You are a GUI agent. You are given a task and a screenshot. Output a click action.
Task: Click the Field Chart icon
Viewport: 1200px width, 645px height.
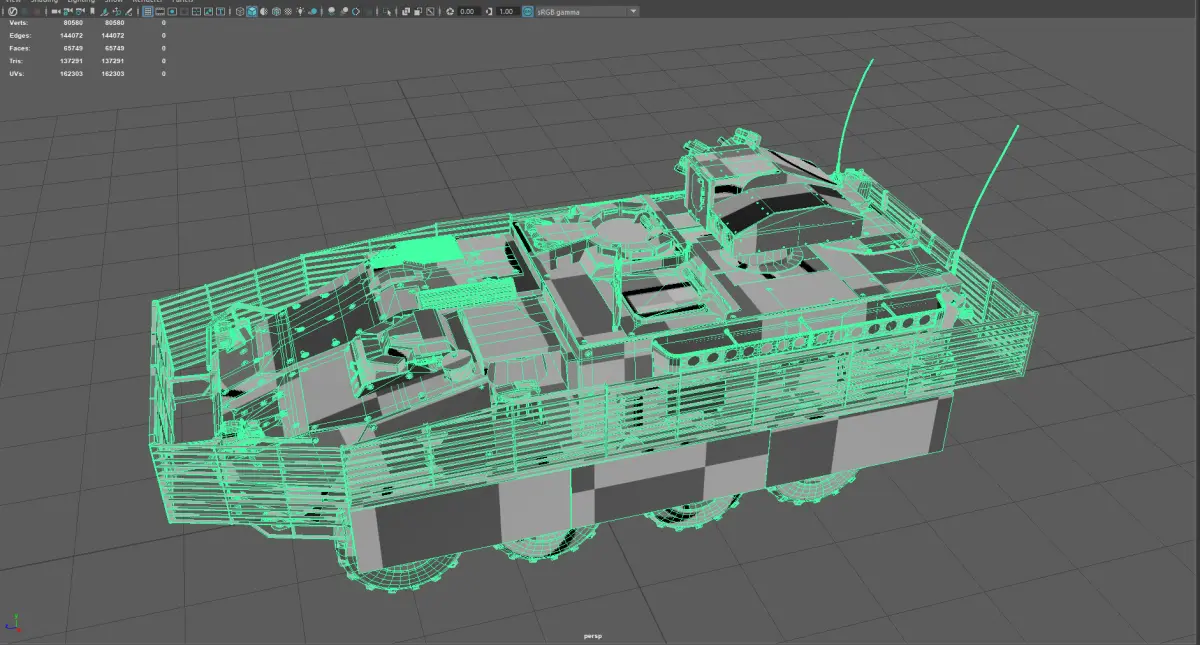[197, 11]
